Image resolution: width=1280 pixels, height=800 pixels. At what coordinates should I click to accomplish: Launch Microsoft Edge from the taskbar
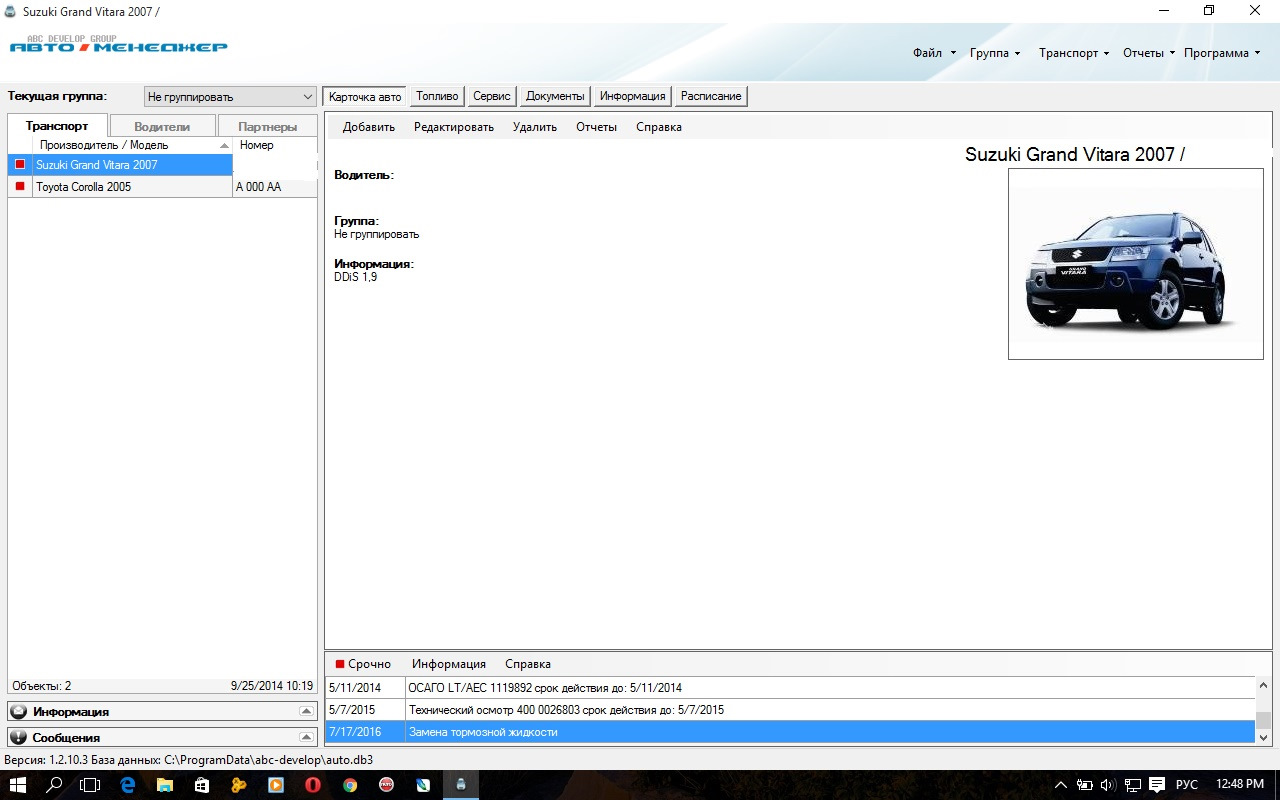point(128,784)
